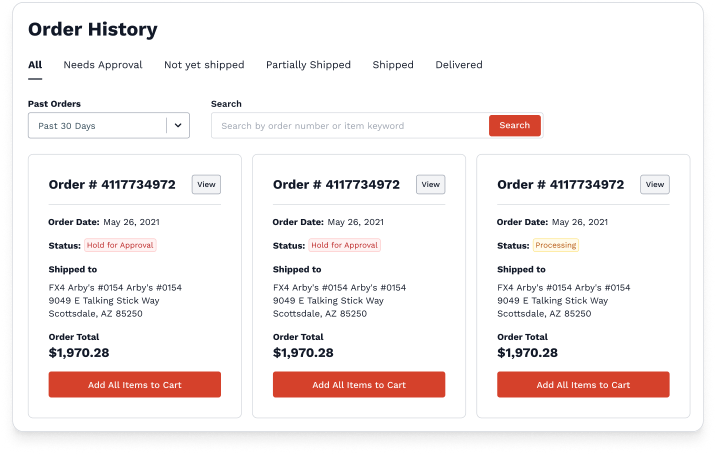Click the Processing status badge
The height and width of the screenshot is (454, 716).
point(556,245)
